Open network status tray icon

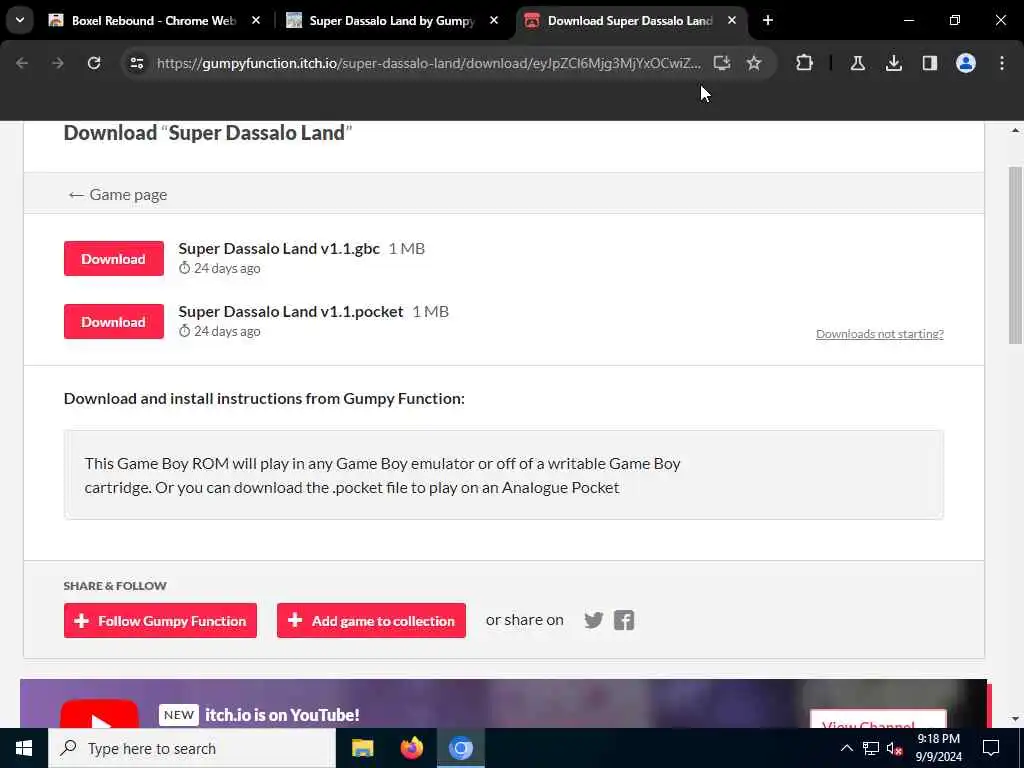tap(871, 748)
